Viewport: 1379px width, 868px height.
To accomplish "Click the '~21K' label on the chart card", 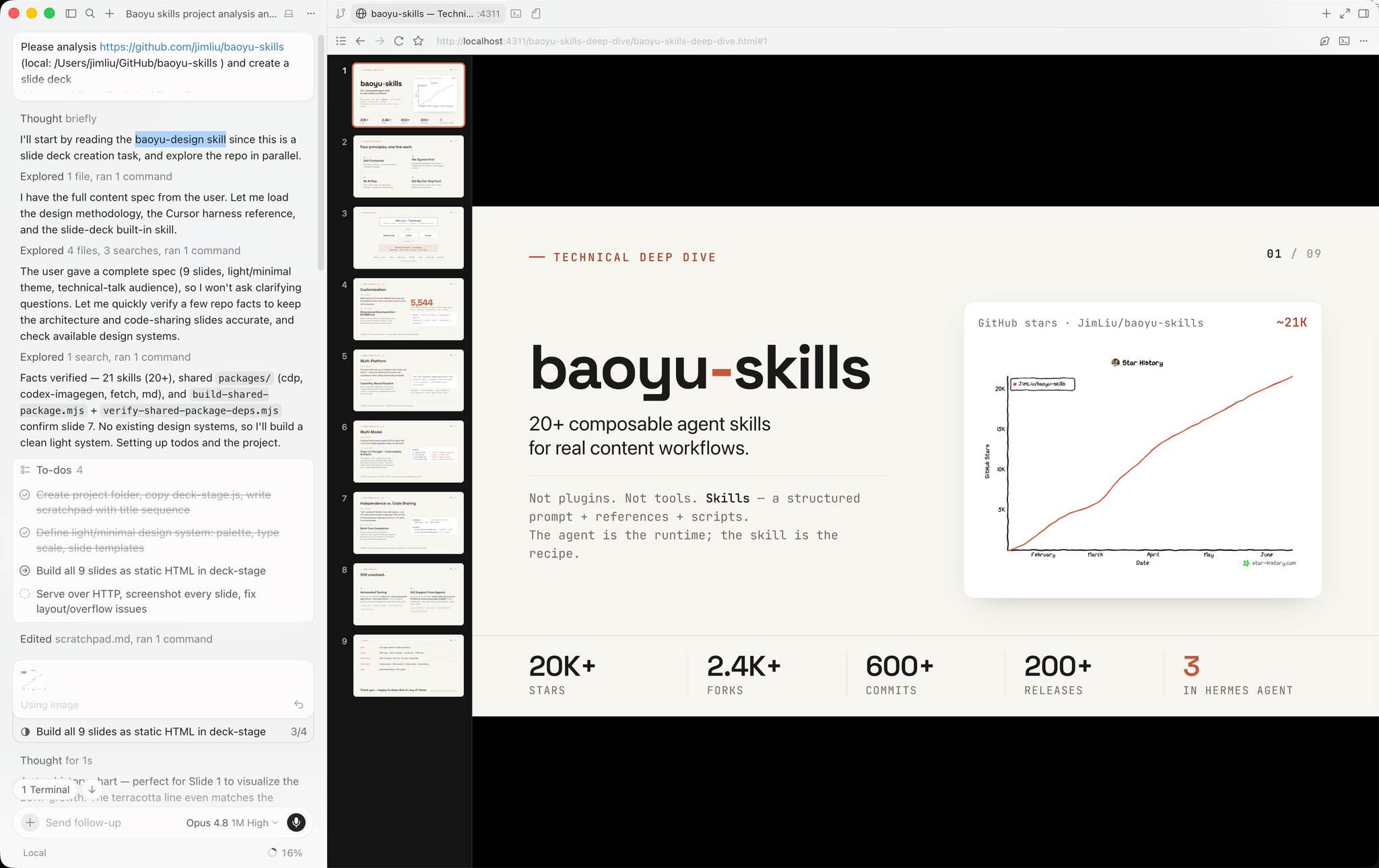I will coord(1291,323).
